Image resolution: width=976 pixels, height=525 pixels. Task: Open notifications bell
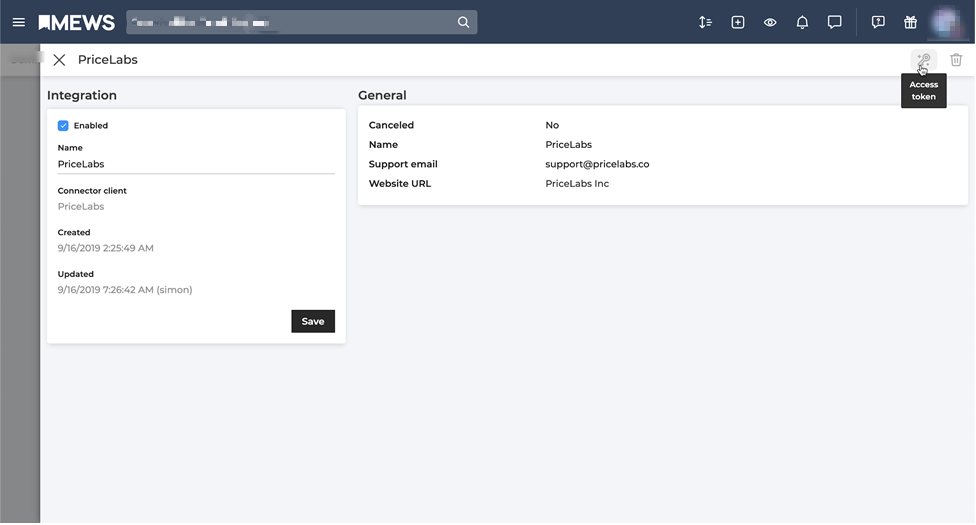click(802, 22)
